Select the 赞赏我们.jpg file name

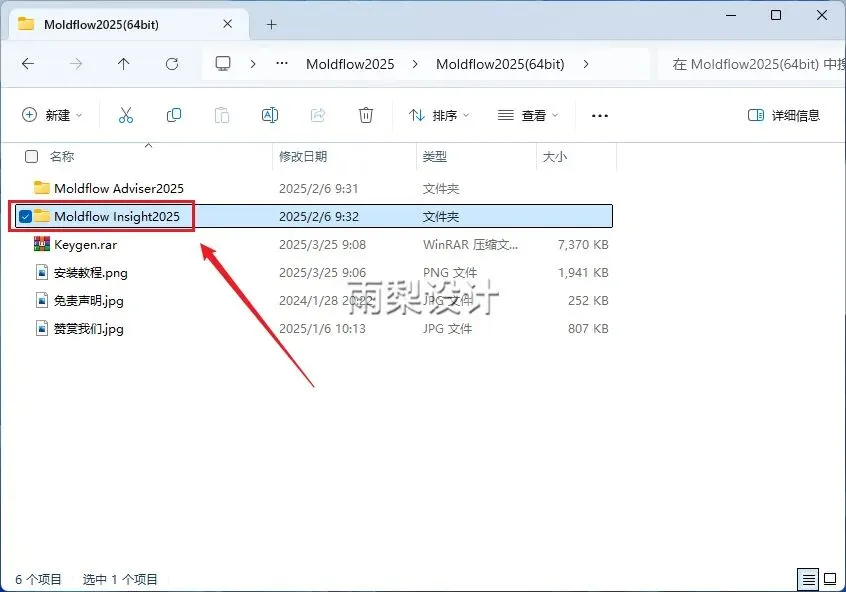(x=88, y=329)
